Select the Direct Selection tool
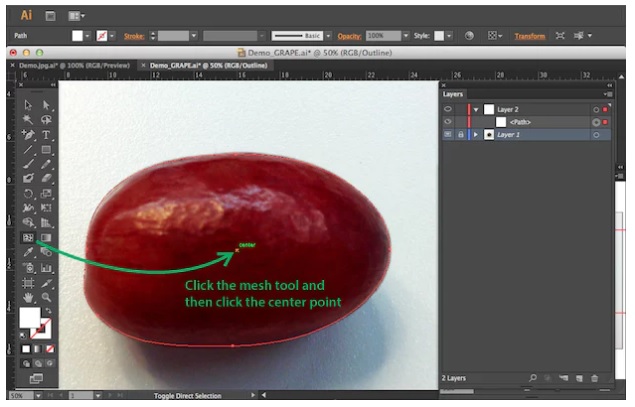 click(x=46, y=105)
